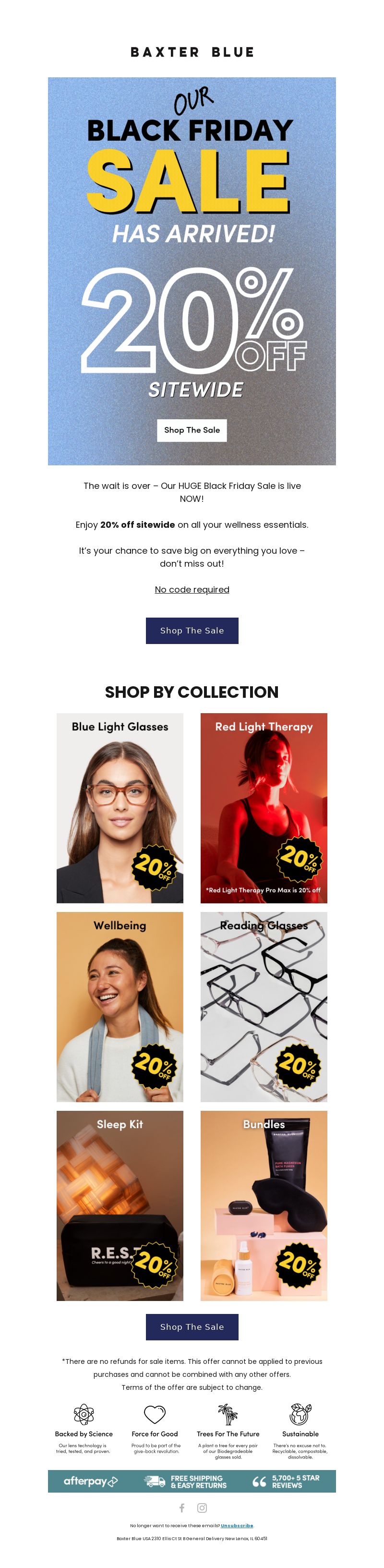Click the afterpay logo in banner

91,1481
